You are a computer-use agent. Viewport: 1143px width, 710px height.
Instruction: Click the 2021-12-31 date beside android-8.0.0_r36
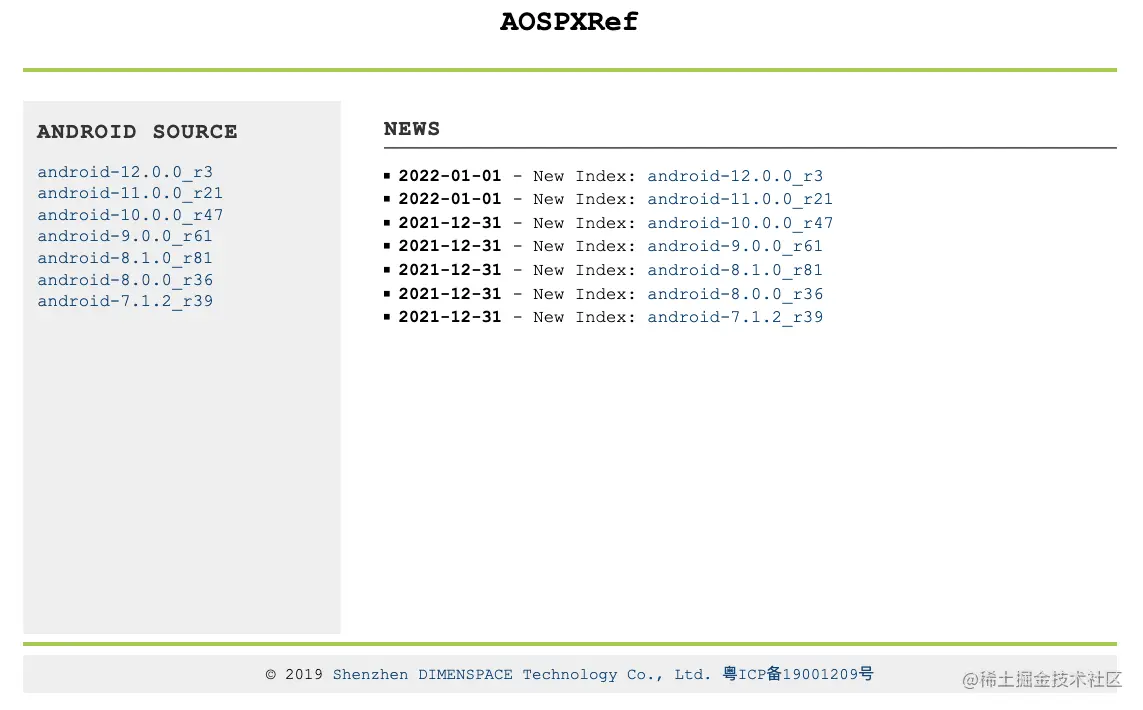[x=450, y=294]
